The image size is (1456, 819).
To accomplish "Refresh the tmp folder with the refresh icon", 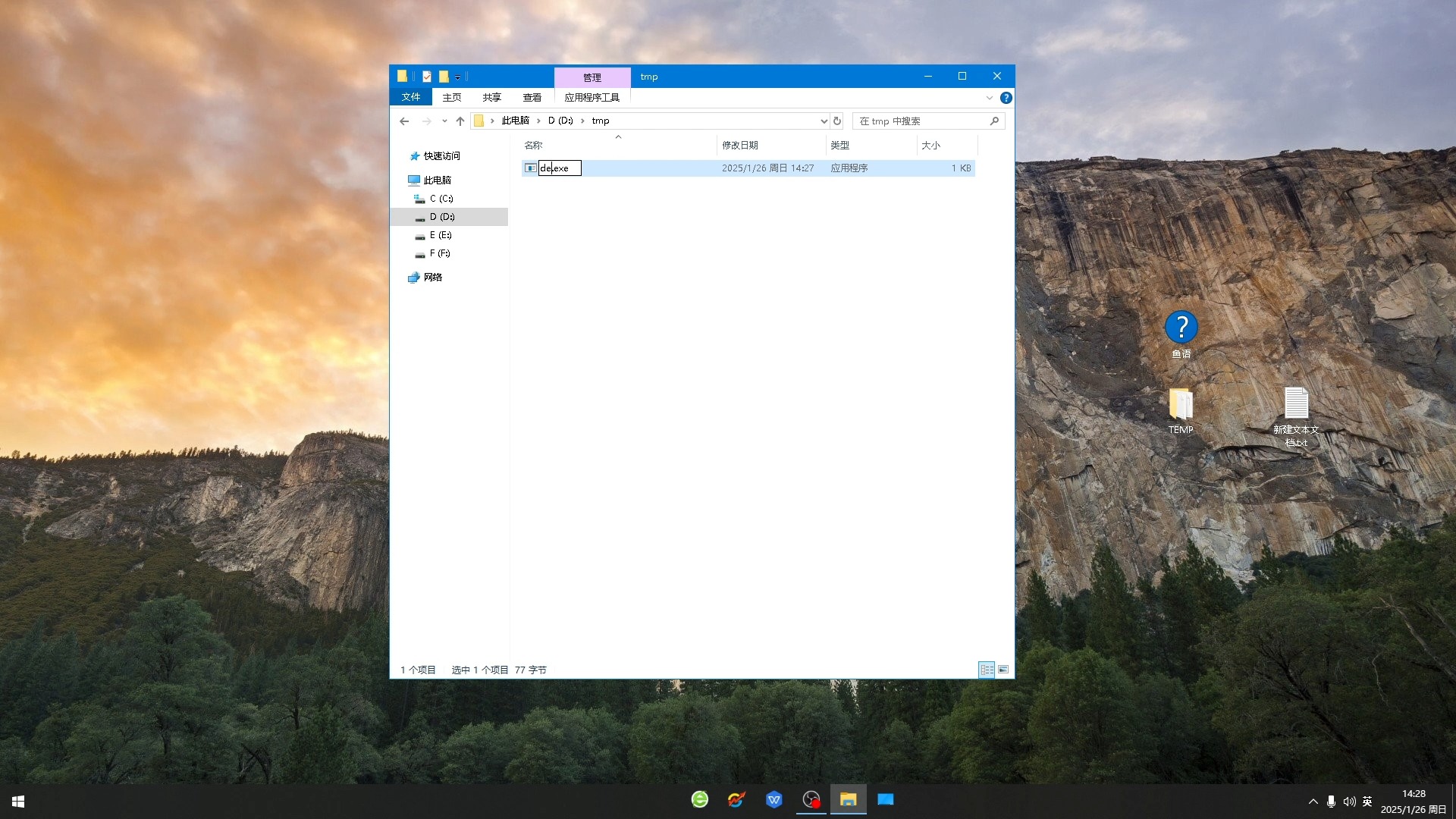I will point(836,121).
